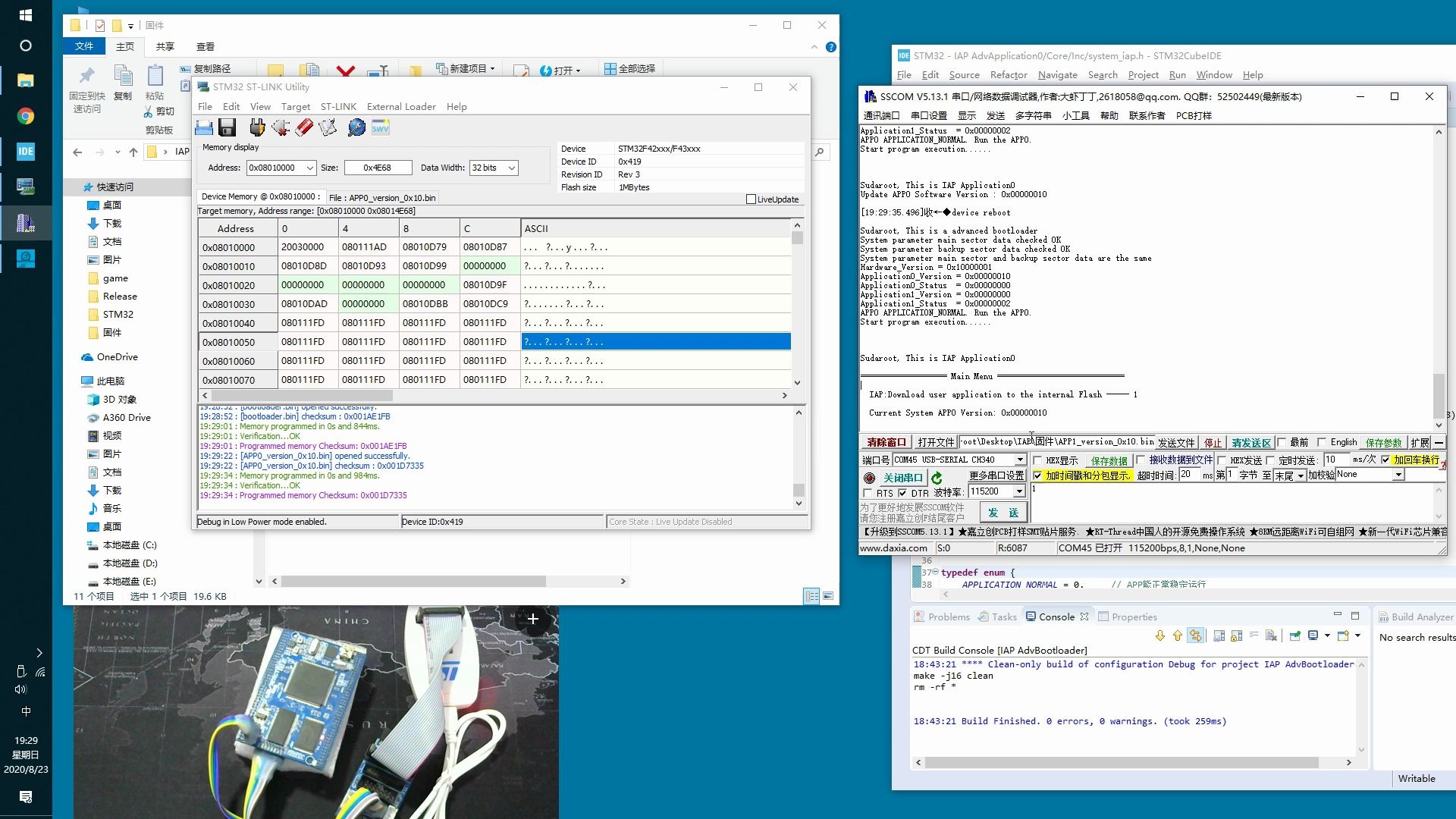The height and width of the screenshot is (819, 1456).
Task: Enable the LiveUpdate checkbox
Action: tap(751, 199)
